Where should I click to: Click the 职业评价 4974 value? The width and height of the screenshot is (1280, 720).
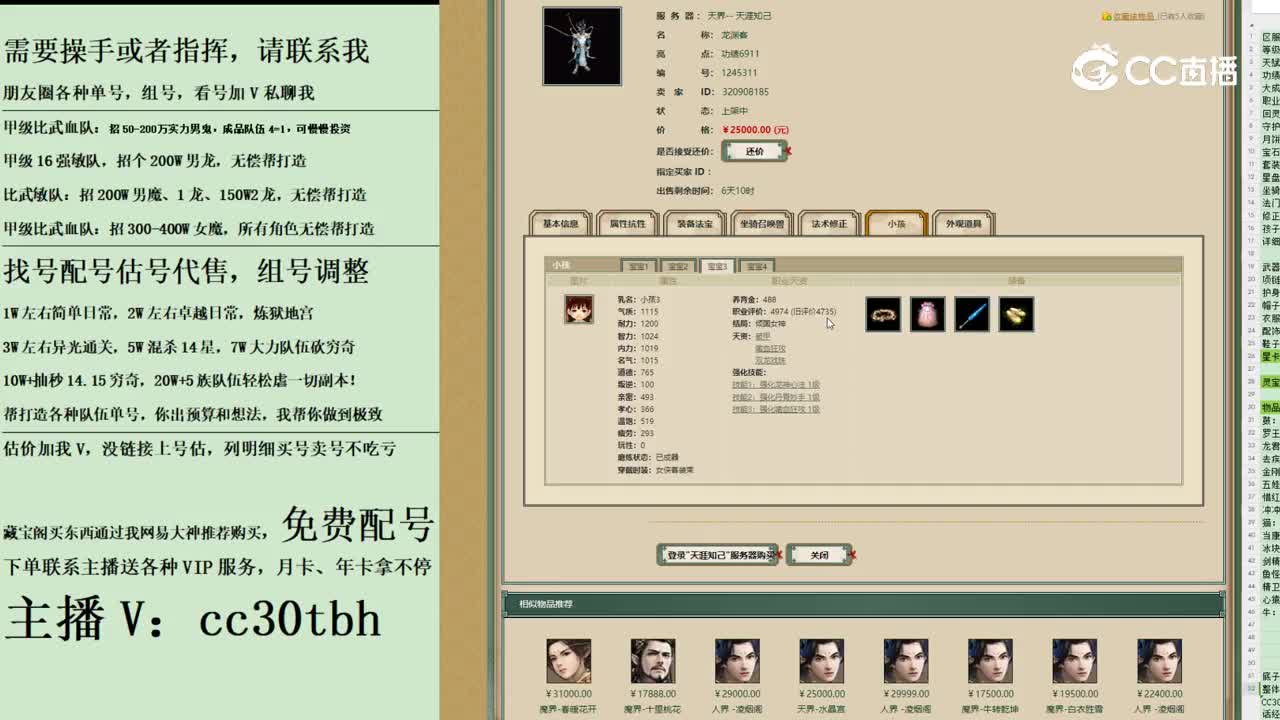coord(779,312)
